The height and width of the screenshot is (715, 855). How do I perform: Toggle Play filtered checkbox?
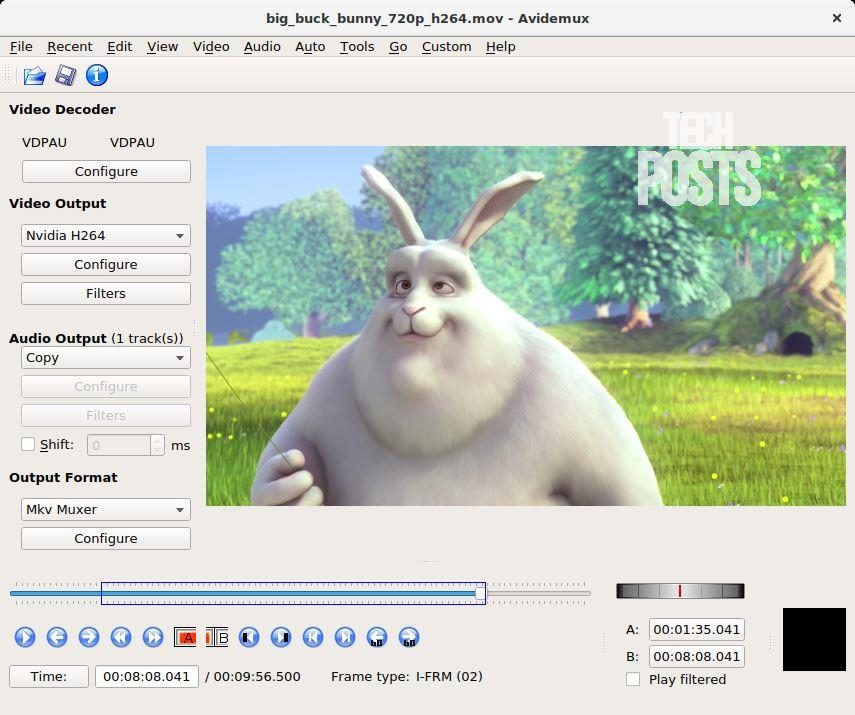[x=633, y=680]
